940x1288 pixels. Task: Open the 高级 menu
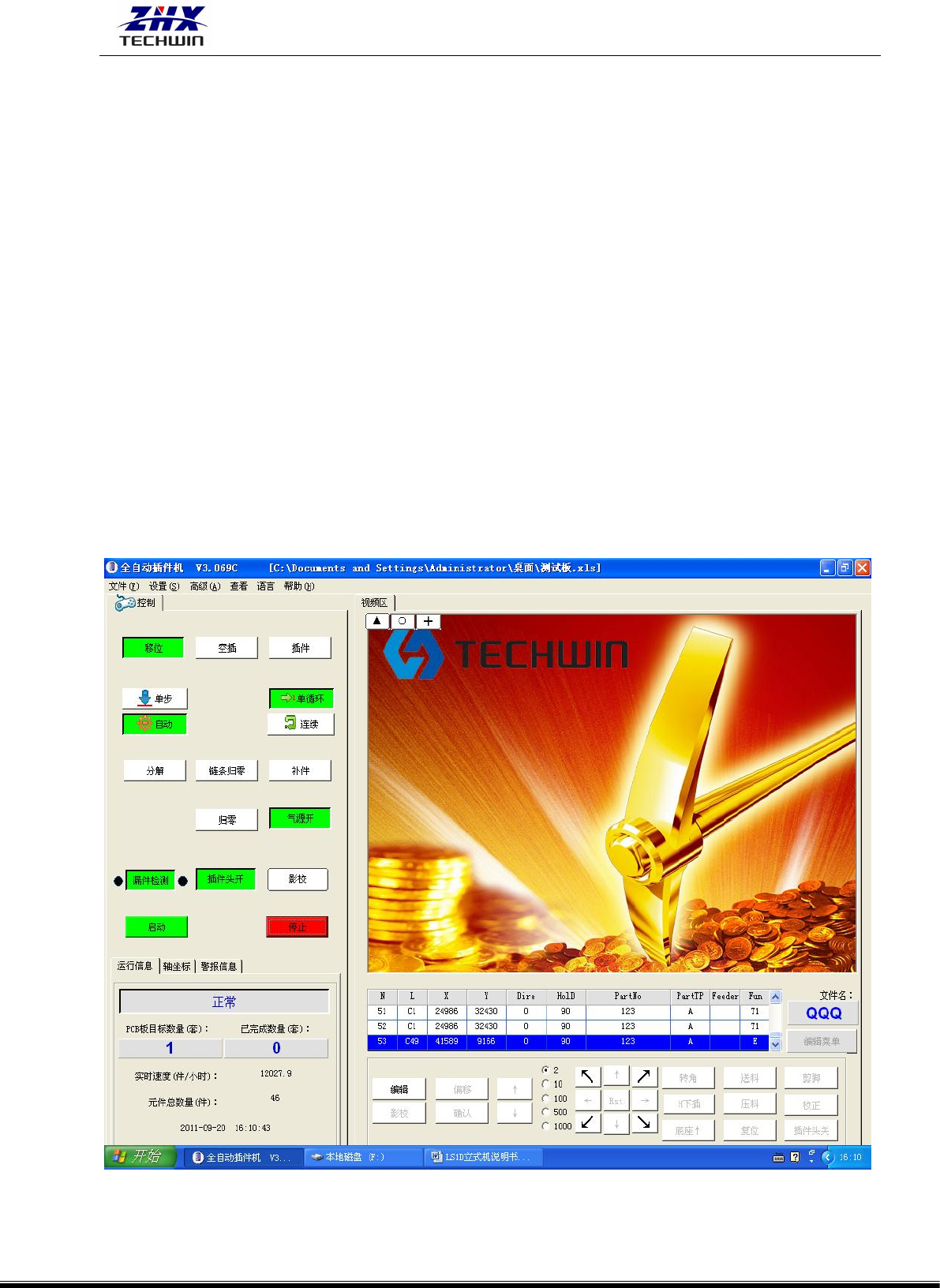205,586
